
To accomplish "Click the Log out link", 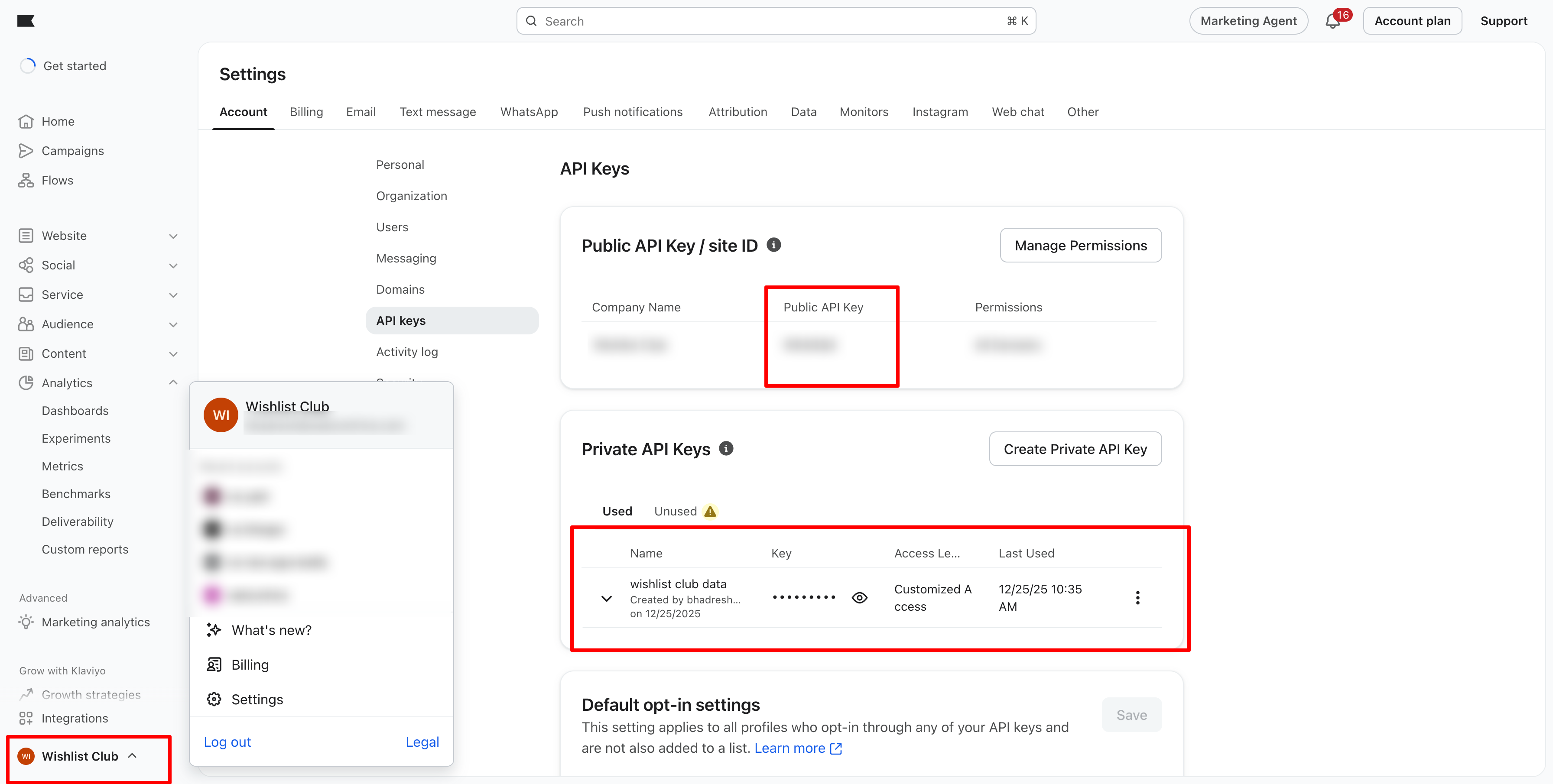I will (x=227, y=742).
